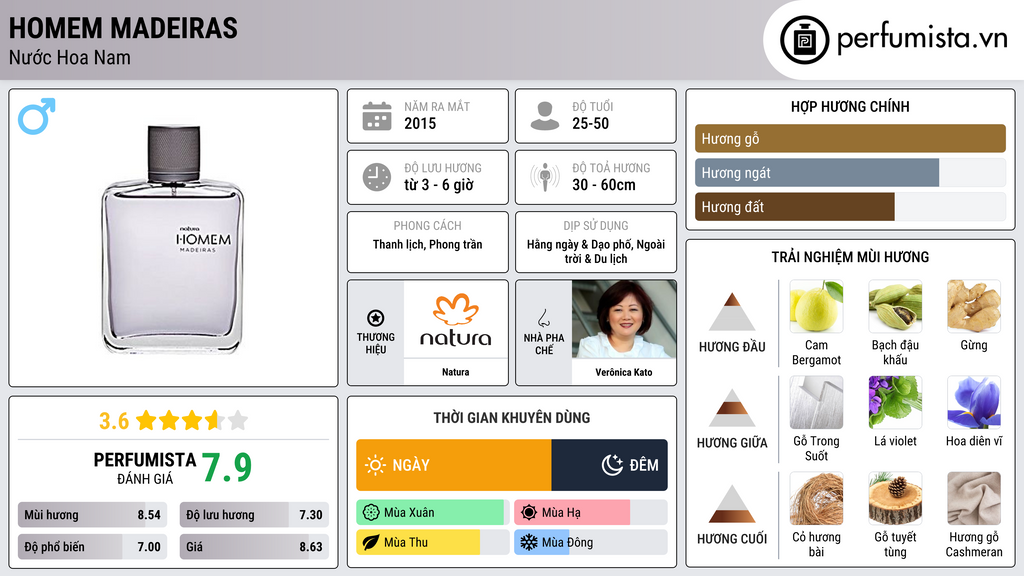Image resolution: width=1024 pixels, height=576 pixels.
Task: Click the HỢP HƯƠNG CHÍNH heading
Action: (850, 106)
